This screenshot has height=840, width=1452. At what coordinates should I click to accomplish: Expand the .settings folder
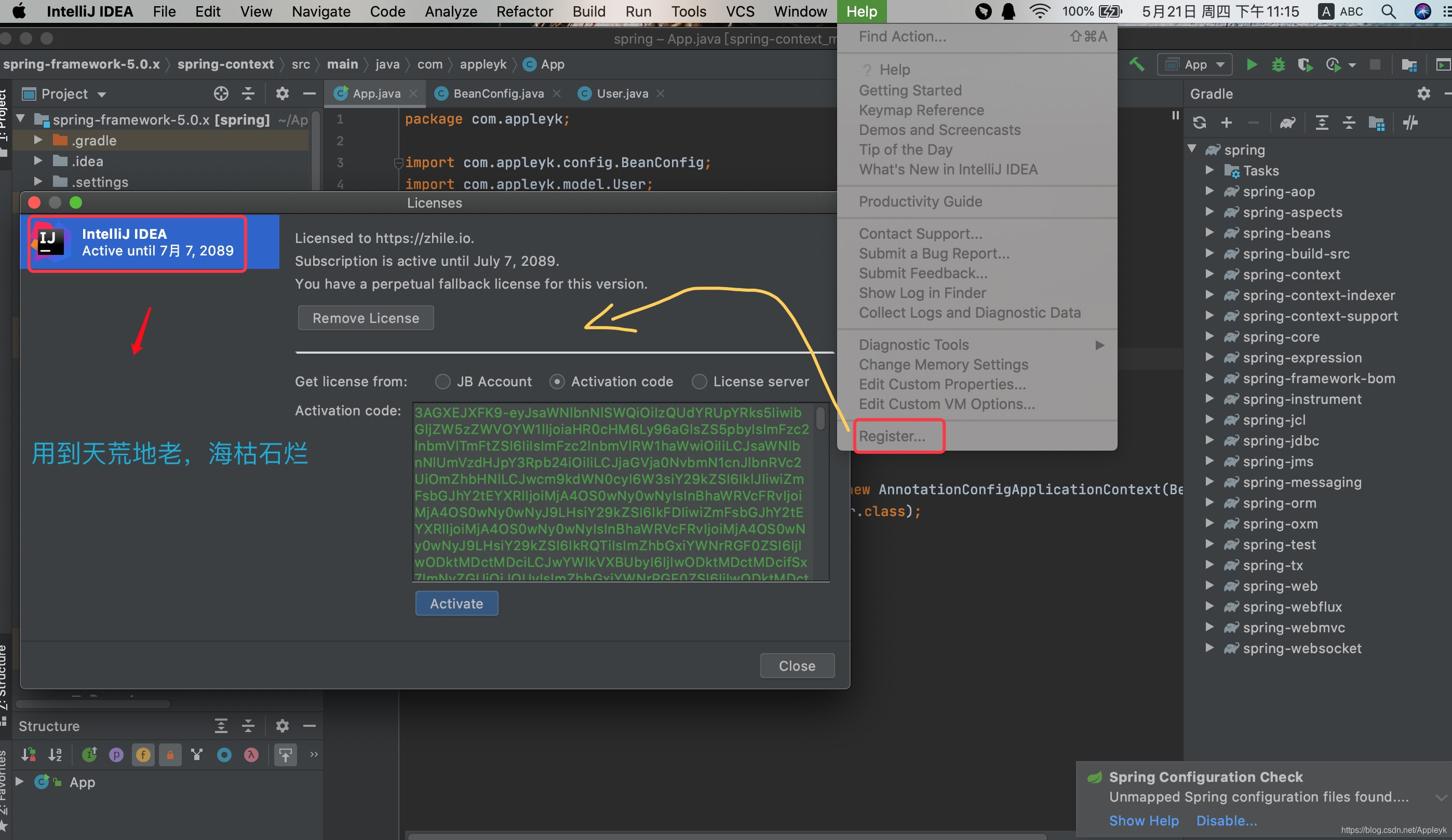(38, 182)
